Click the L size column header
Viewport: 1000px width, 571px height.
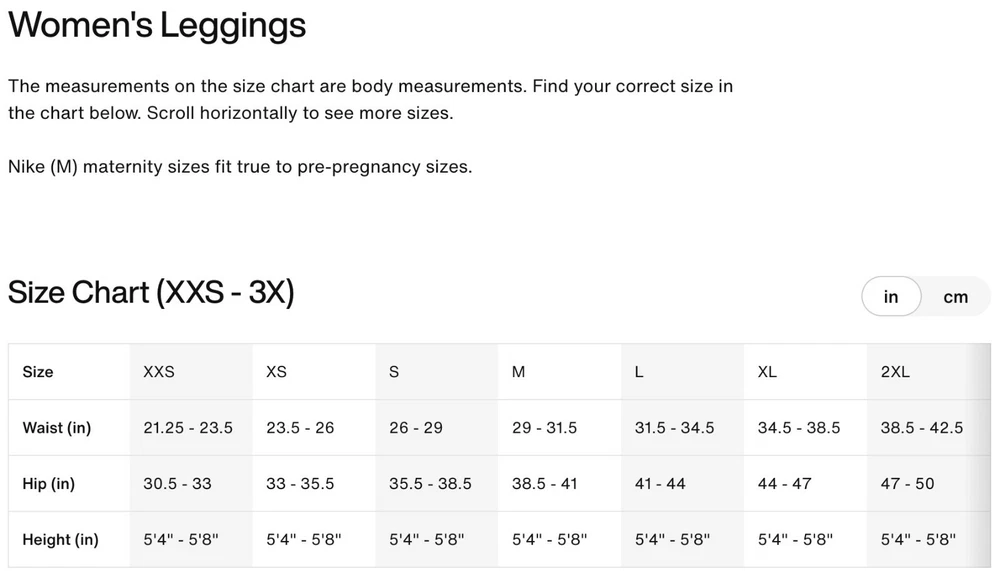click(639, 372)
